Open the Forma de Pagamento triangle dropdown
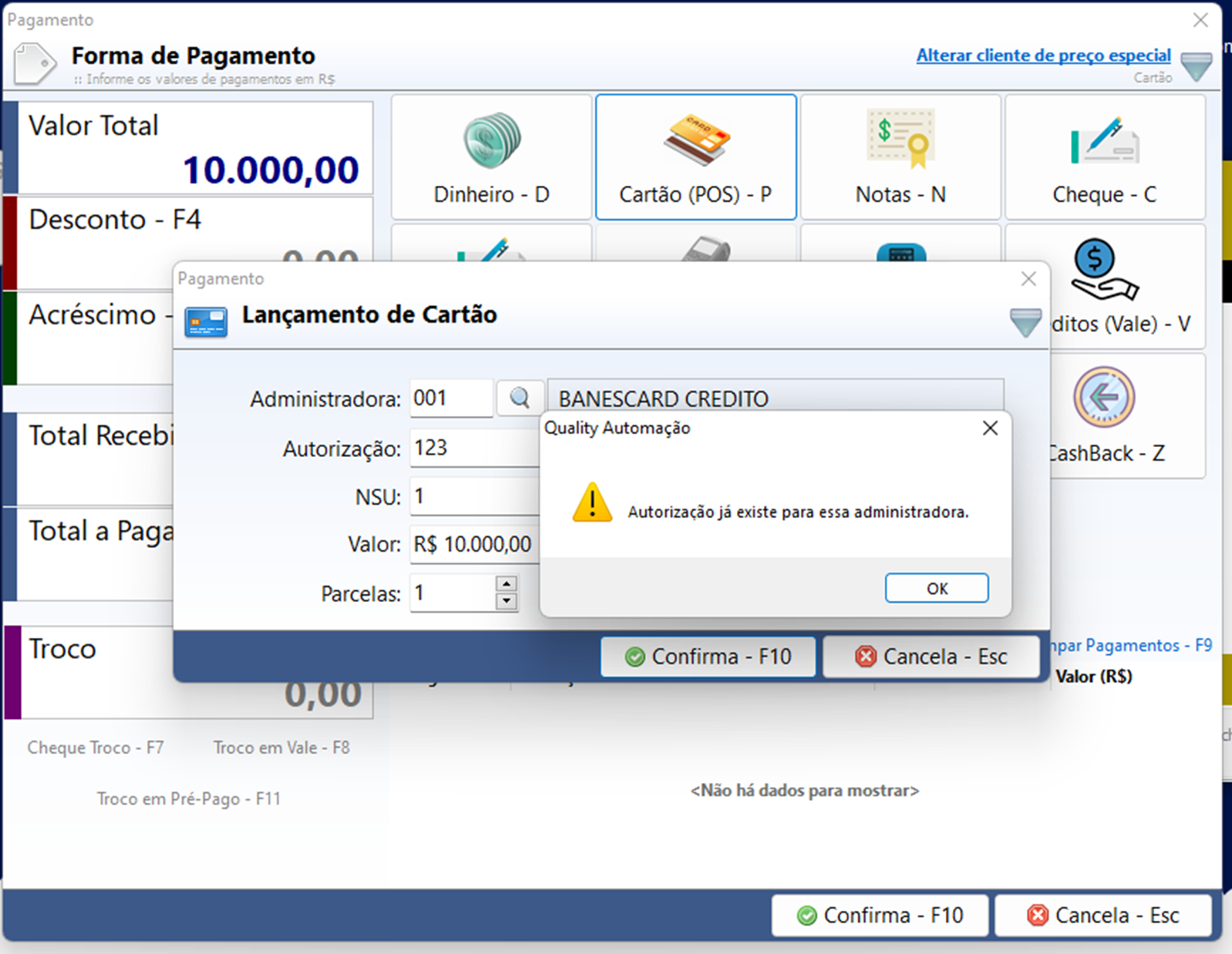Image resolution: width=1232 pixels, height=954 pixels. pos(1197,66)
